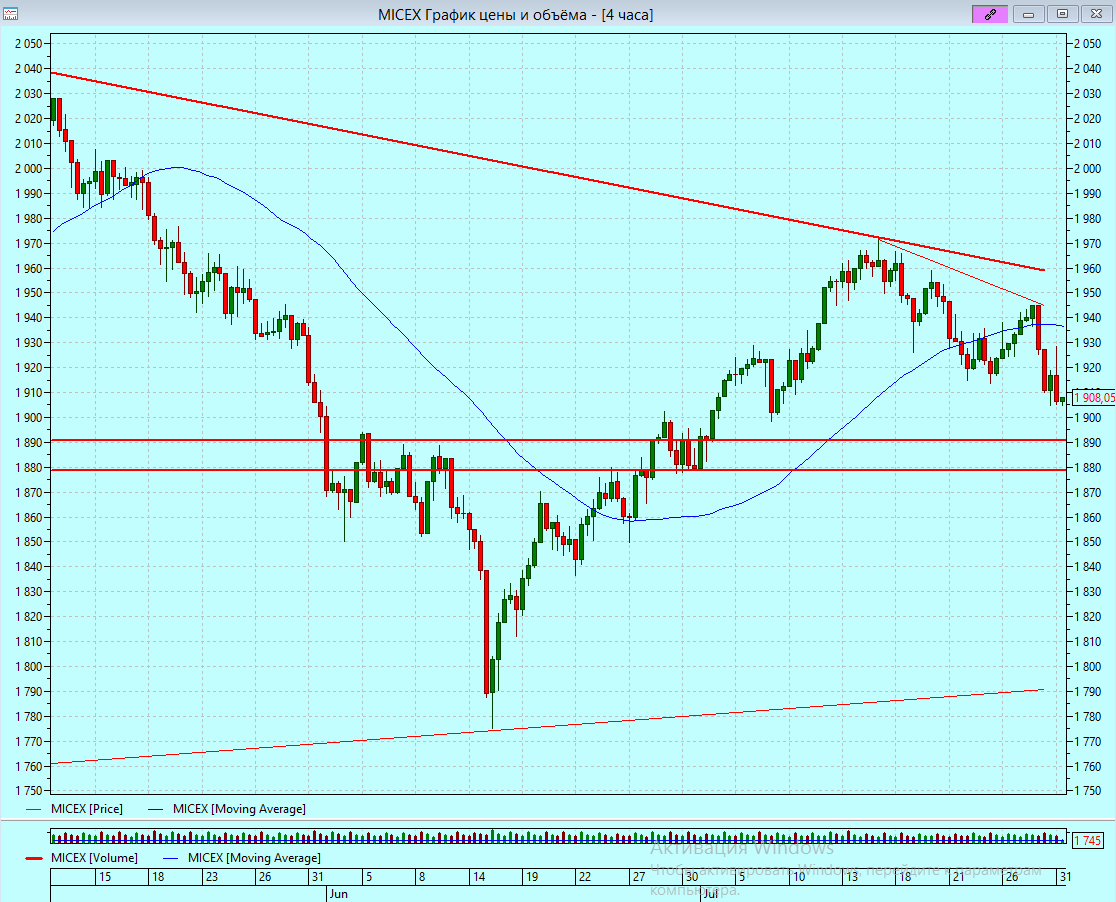Click 1 750 on the left price axis
This screenshot has width=1116, height=902.
pyautogui.click(x=28, y=791)
